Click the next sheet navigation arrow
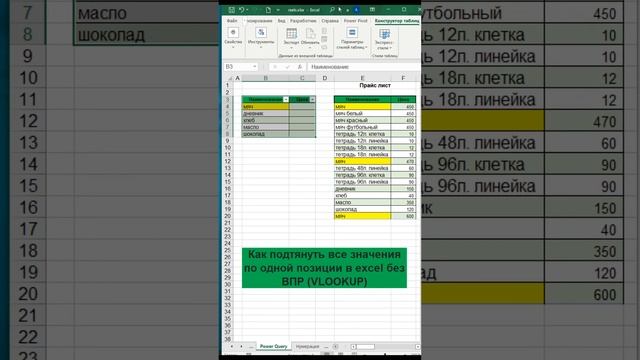Image resolution: width=640 pixels, height=360 pixels. coord(241,347)
